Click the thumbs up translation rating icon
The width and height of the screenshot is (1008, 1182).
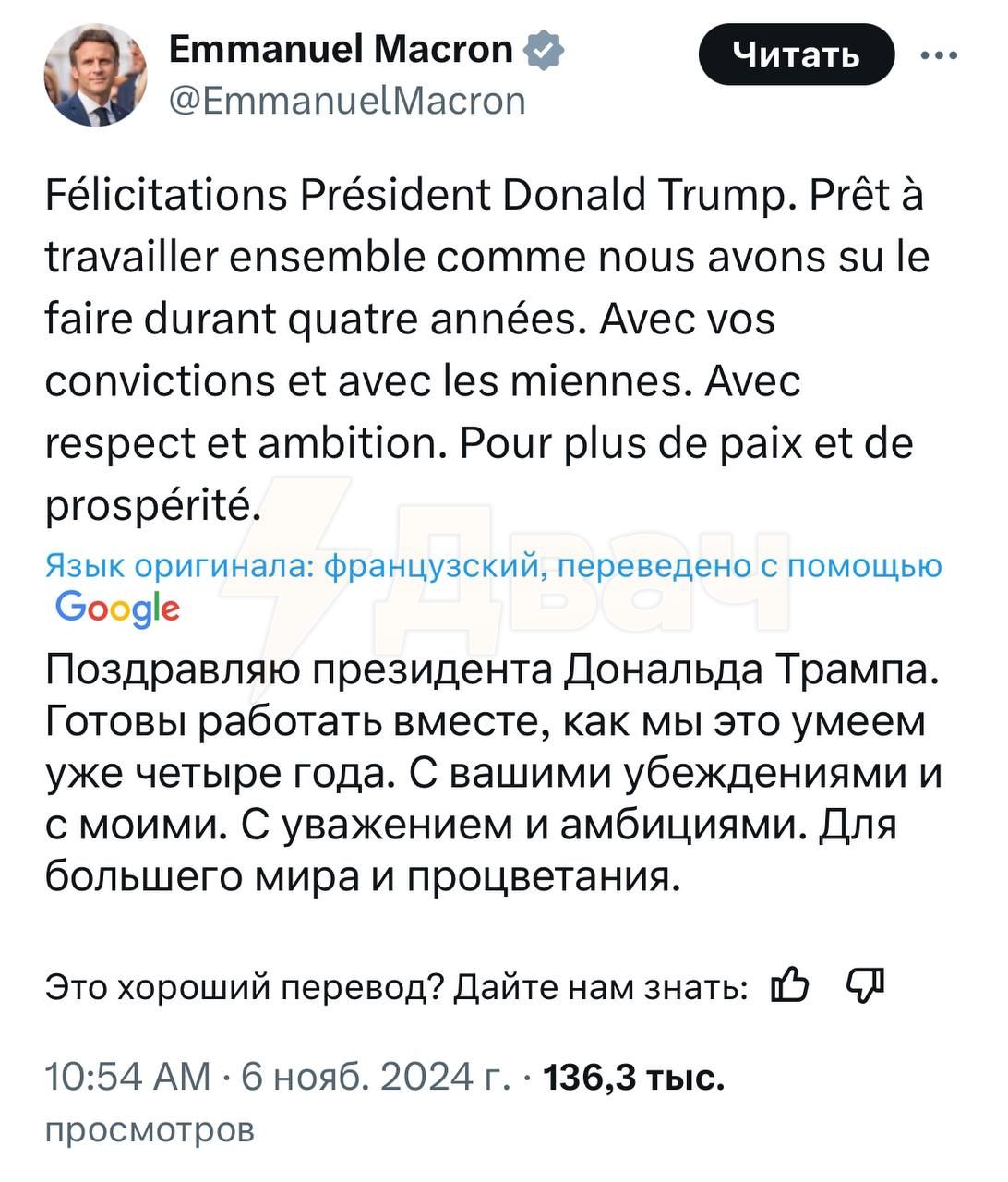click(x=789, y=985)
